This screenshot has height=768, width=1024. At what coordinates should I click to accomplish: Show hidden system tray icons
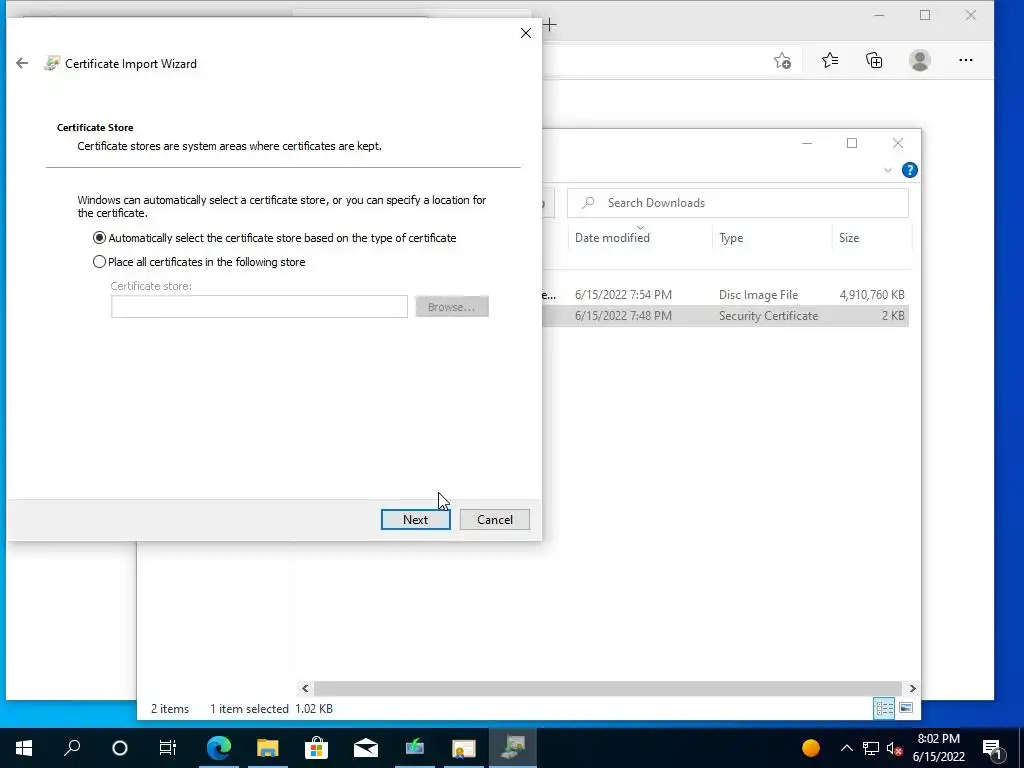[846, 748]
